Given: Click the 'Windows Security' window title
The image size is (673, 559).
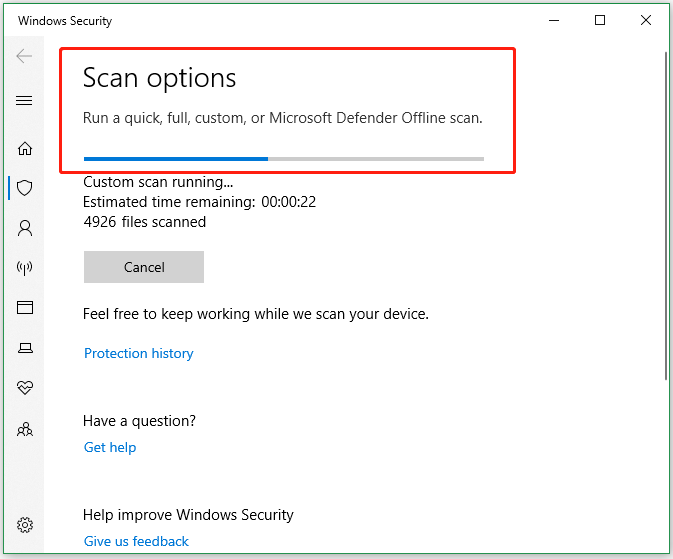Looking at the screenshot, I should click(x=65, y=21).
